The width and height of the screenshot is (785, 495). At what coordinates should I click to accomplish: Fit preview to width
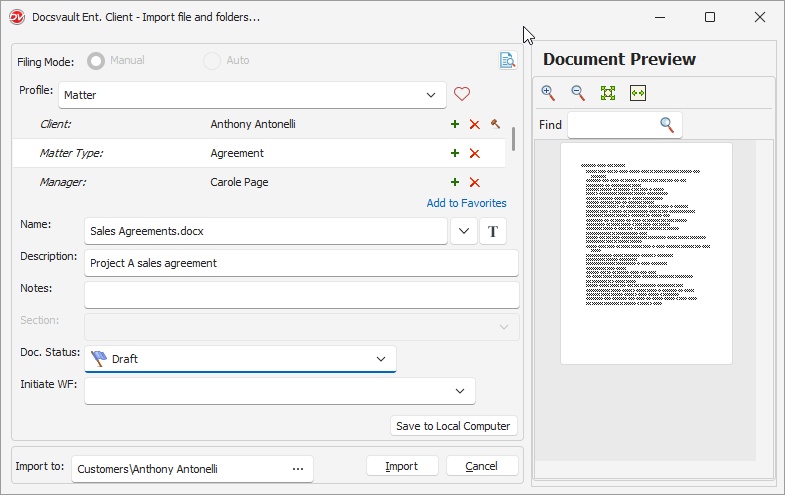pyautogui.click(x=638, y=93)
